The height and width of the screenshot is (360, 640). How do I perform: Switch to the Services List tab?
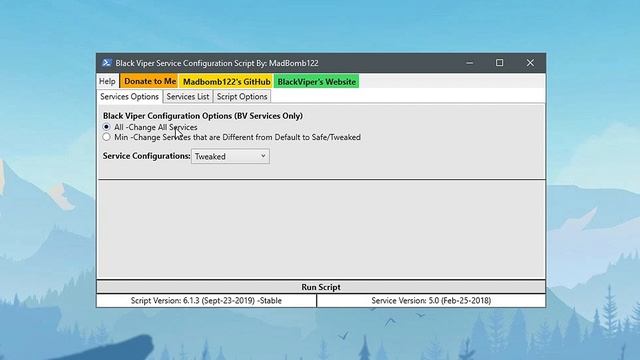[x=188, y=97]
